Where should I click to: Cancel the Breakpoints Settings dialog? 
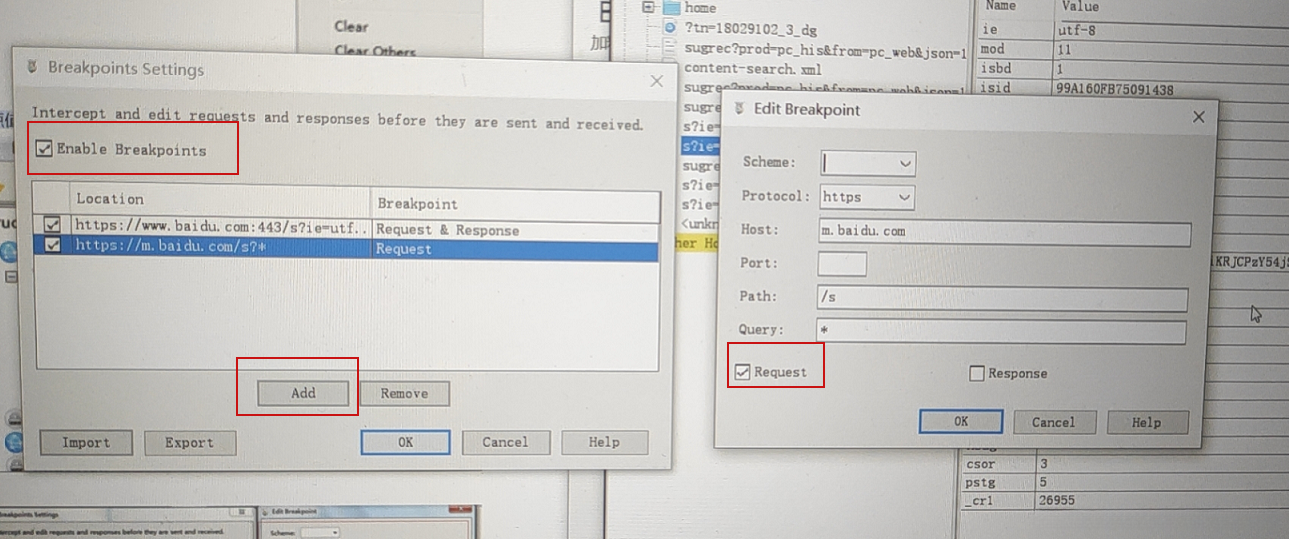coord(505,442)
